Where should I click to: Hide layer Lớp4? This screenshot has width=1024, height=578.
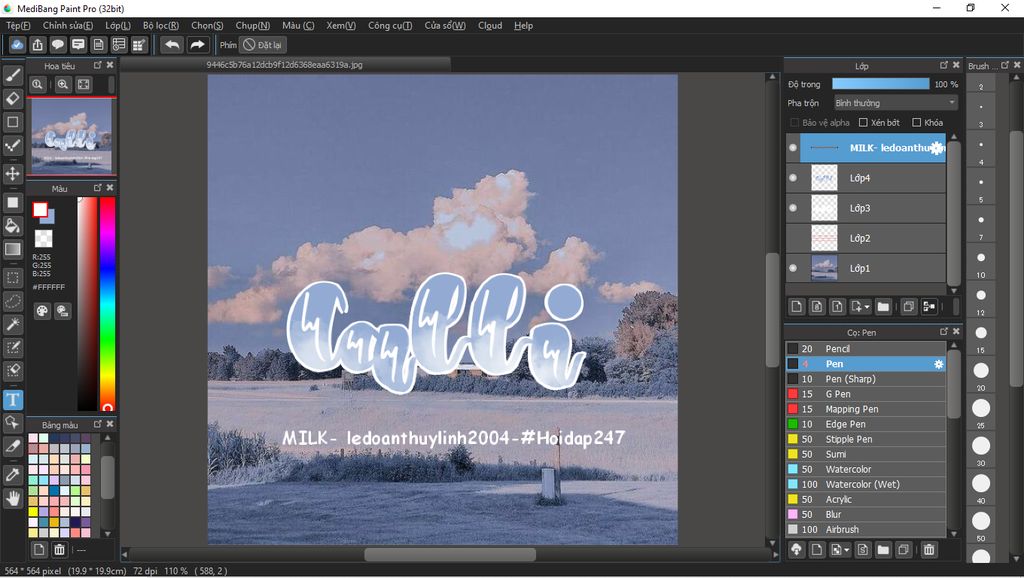tap(793, 178)
